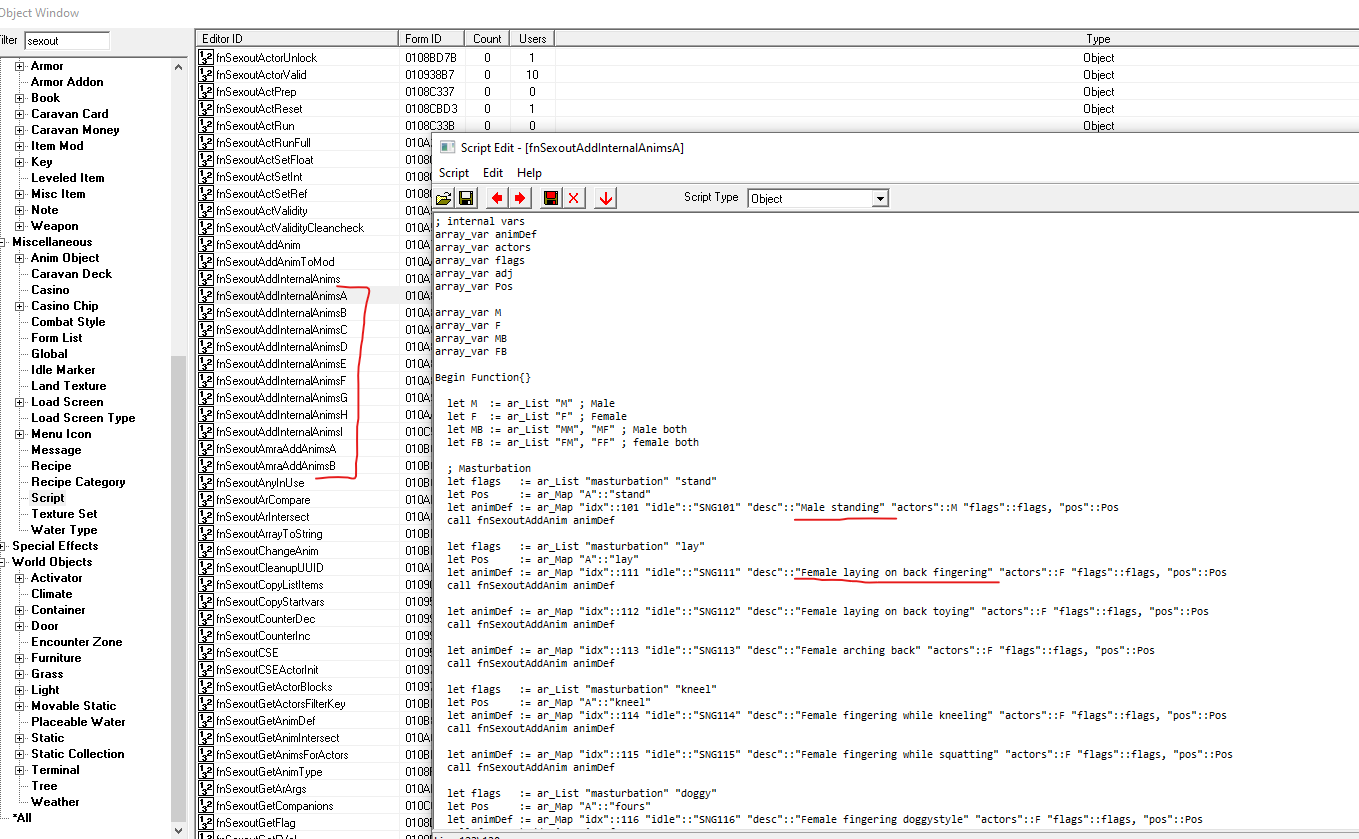Image resolution: width=1359 pixels, height=839 pixels.
Task: Click script icon beside fnSexoutCSE
Action: point(206,653)
